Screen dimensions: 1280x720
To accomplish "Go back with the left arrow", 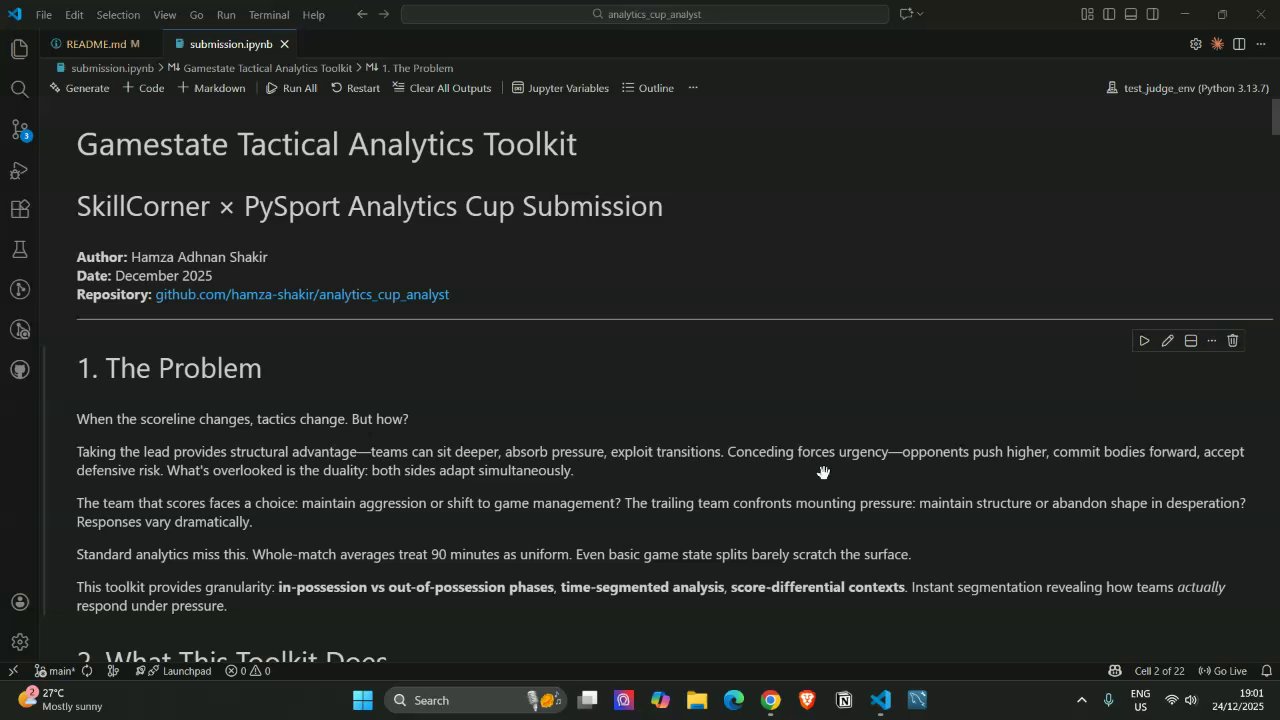I will 362,14.
